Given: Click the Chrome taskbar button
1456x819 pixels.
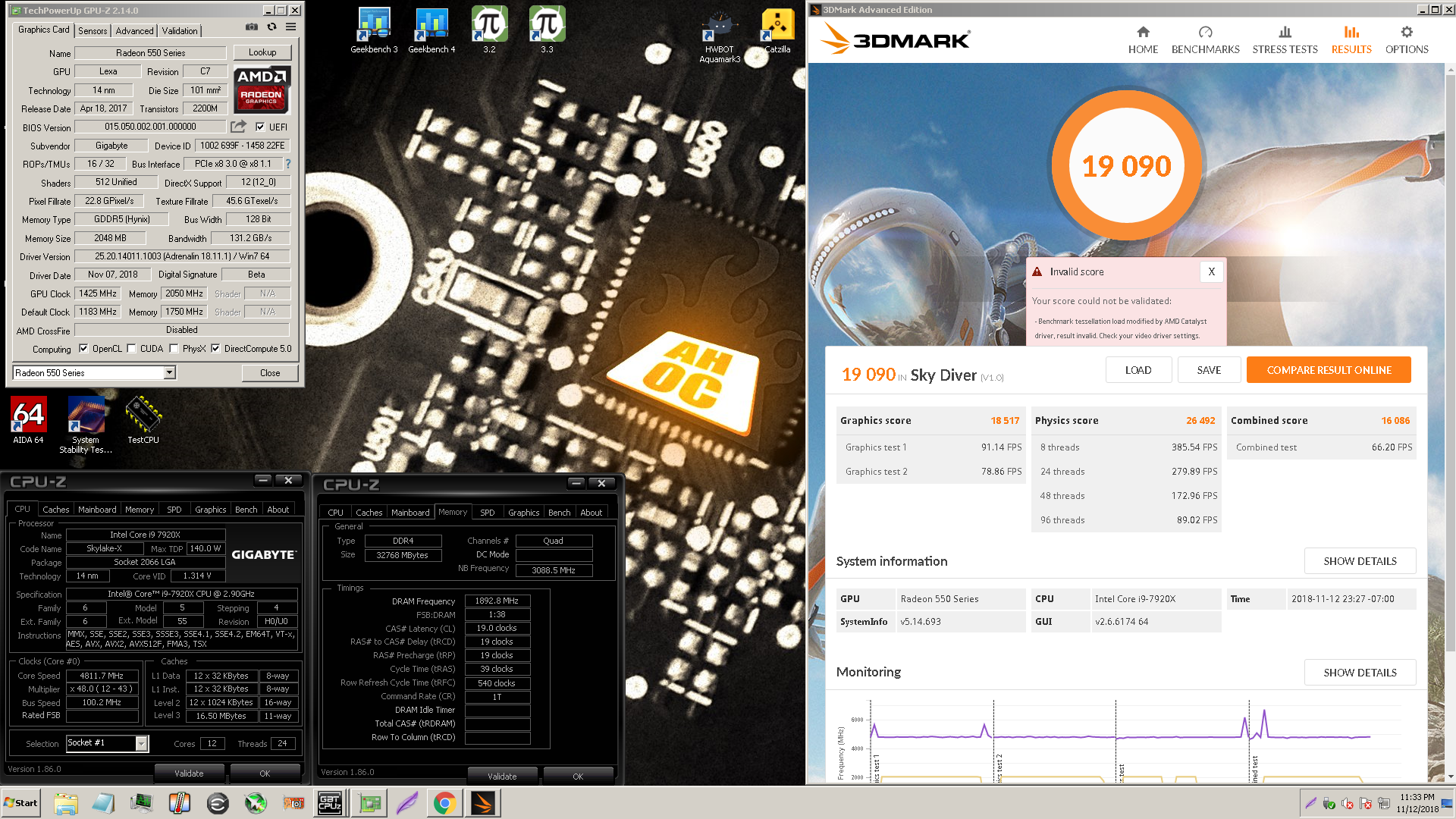Looking at the screenshot, I should point(444,803).
